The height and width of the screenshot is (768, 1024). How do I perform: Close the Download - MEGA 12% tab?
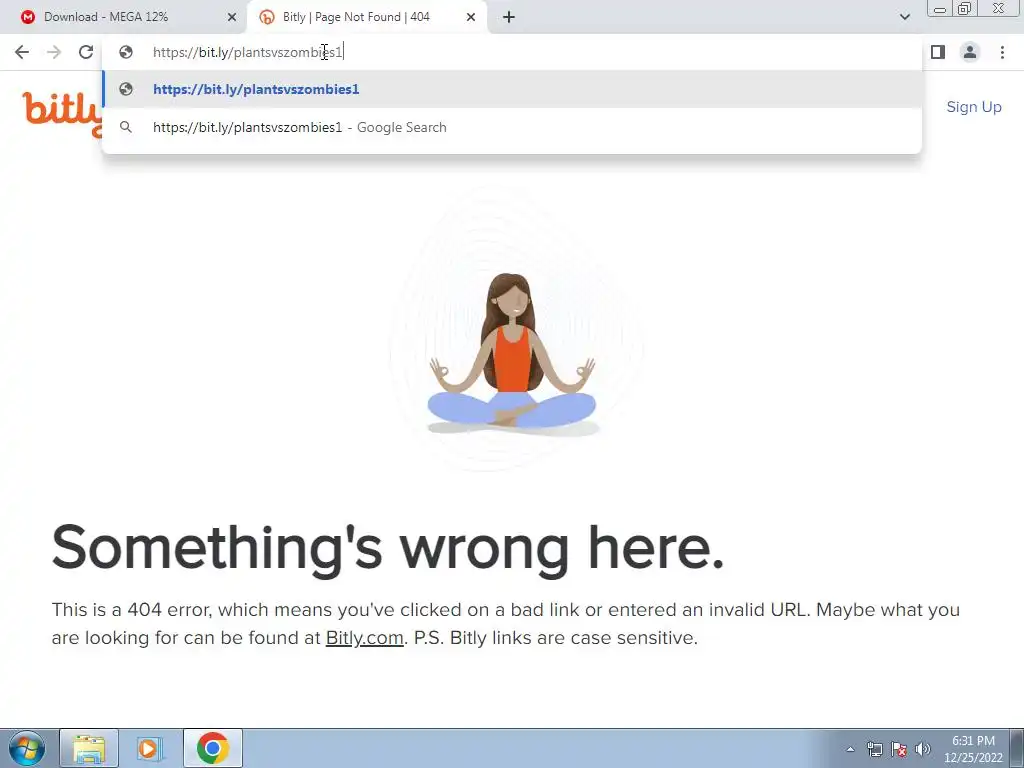click(232, 18)
